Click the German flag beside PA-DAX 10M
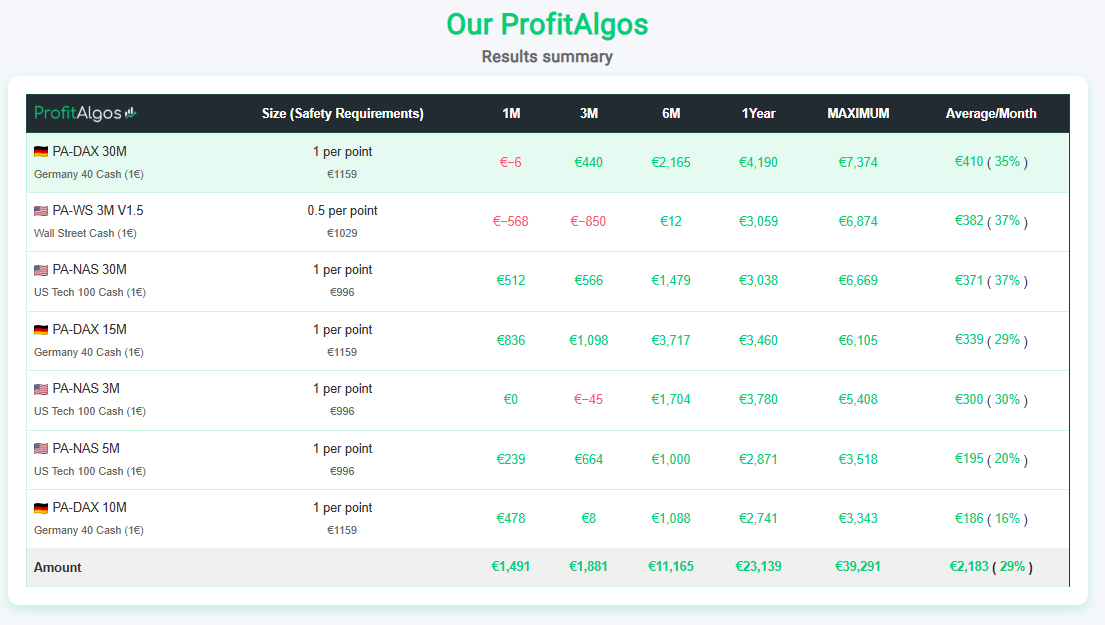Screen dimensions: 1105x625 coord(41,508)
